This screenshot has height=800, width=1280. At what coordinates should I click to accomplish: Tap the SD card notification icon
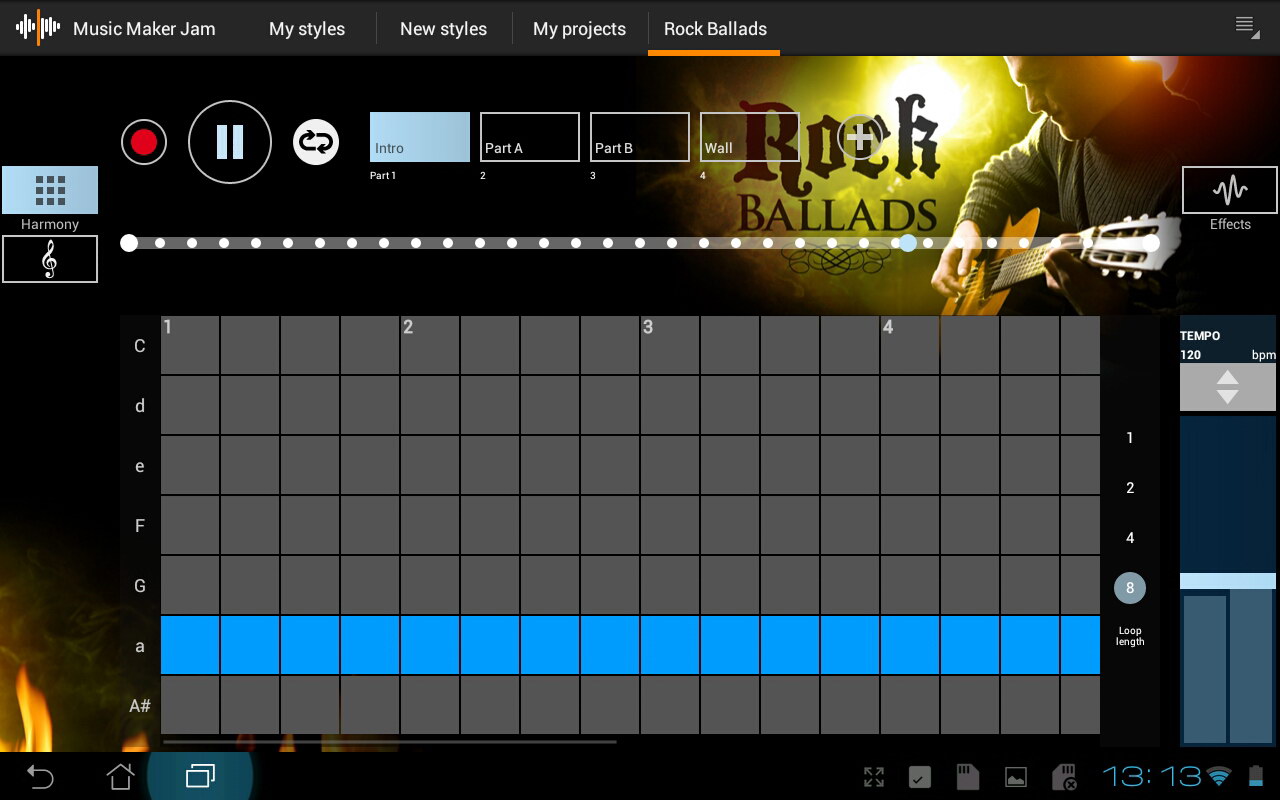pos(967,777)
